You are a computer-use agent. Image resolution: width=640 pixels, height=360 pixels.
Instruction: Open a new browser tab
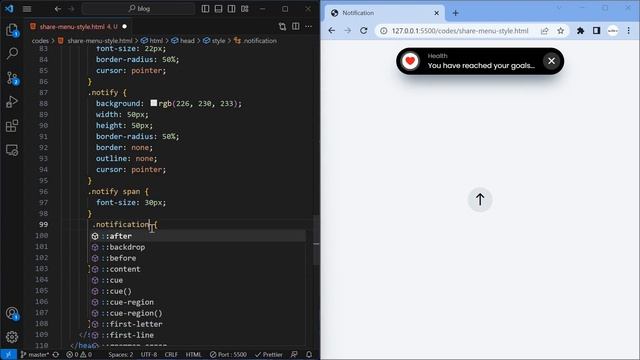click(456, 13)
